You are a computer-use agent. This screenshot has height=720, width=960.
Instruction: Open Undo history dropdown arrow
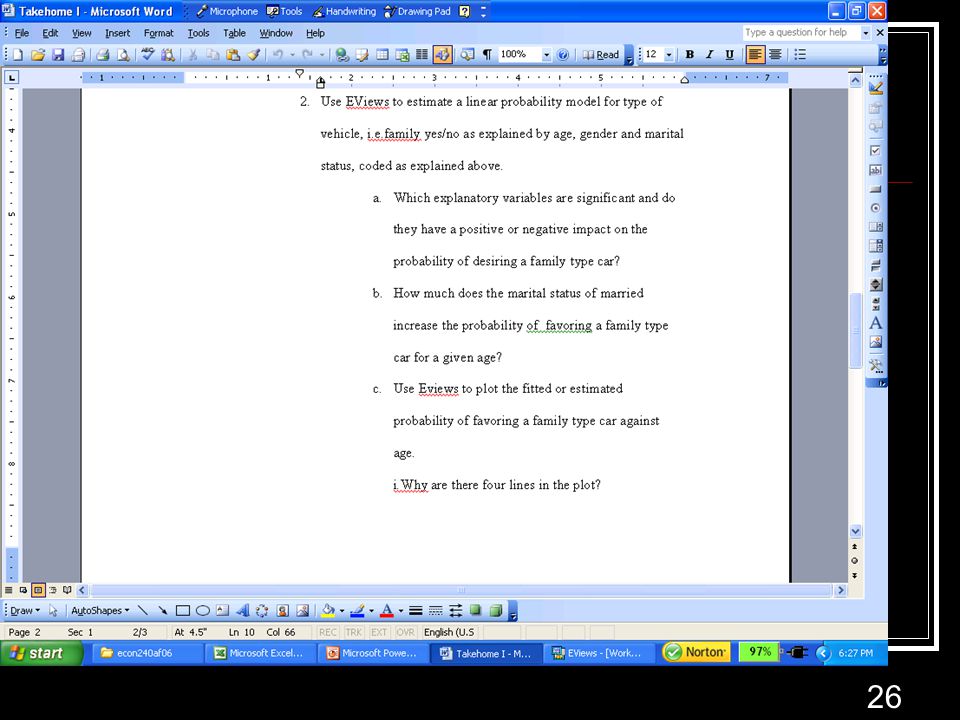pos(292,54)
